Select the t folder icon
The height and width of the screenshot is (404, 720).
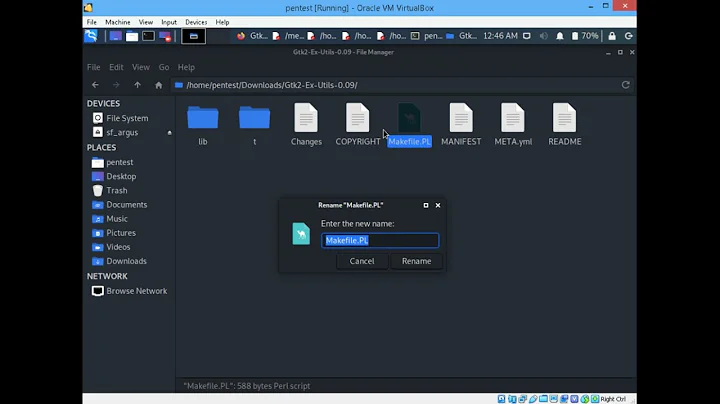pos(254,118)
